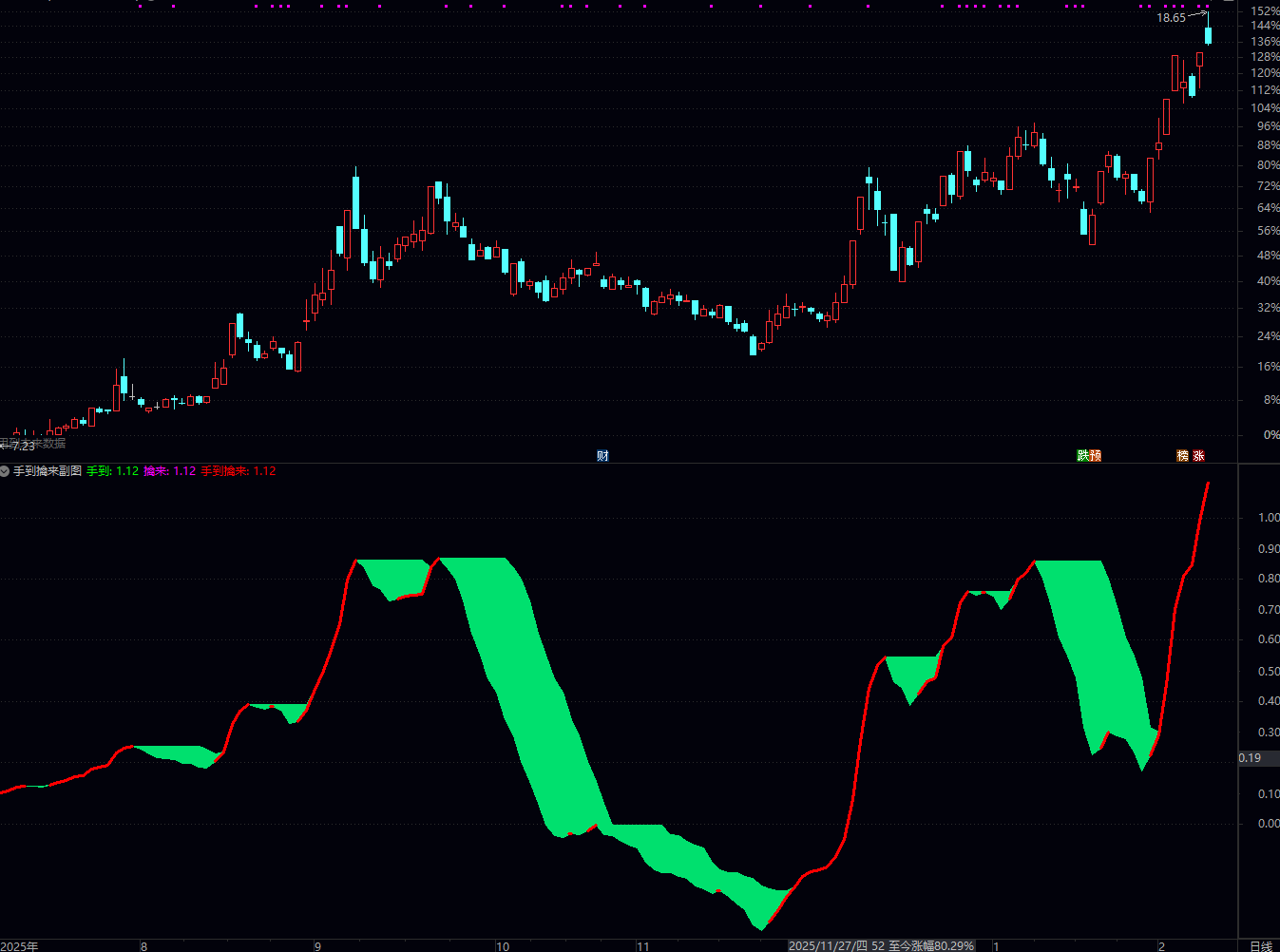Open the 日线 period selector
This screenshot has width=1280, height=952.
pyautogui.click(x=1260, y=946)
